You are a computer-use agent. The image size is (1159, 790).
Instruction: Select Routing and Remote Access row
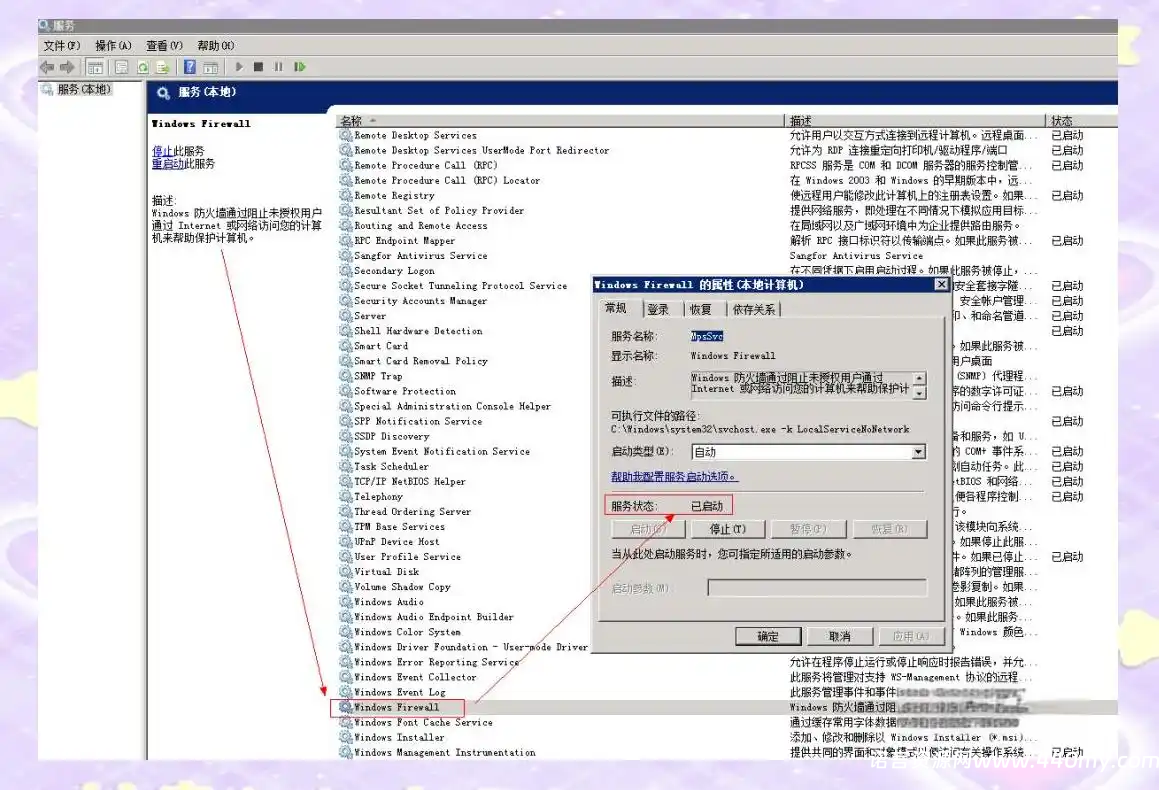421,225
